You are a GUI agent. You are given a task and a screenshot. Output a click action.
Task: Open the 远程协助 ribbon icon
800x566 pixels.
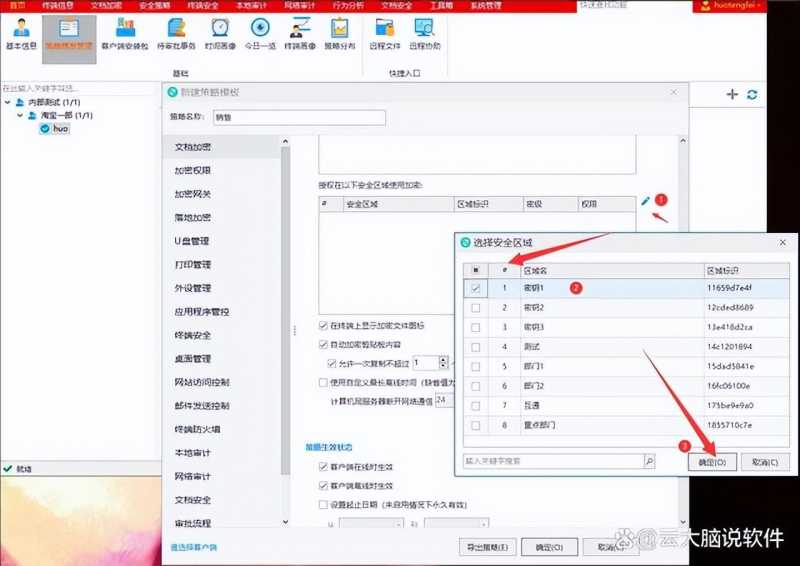point(424,34)
